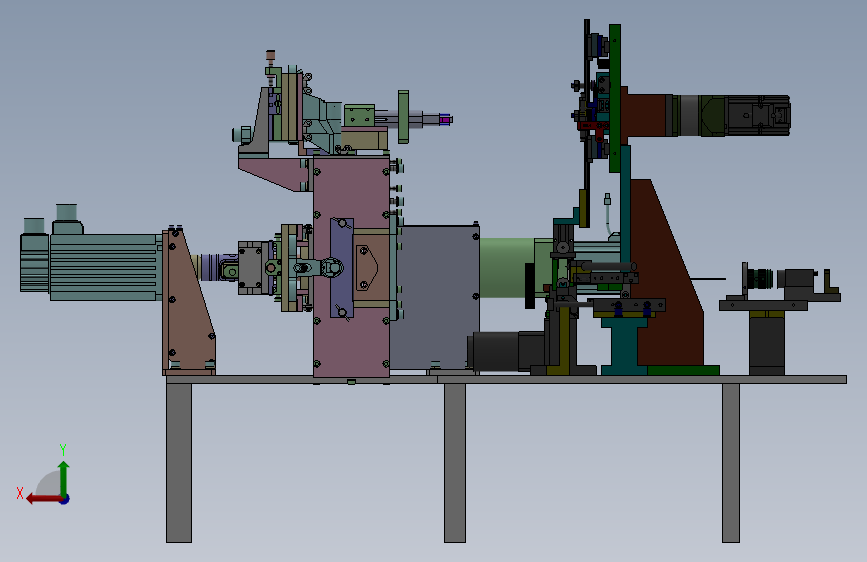Click the red X axis arrow of the triad
Screen dimensions: 867x562
point(43,499)
